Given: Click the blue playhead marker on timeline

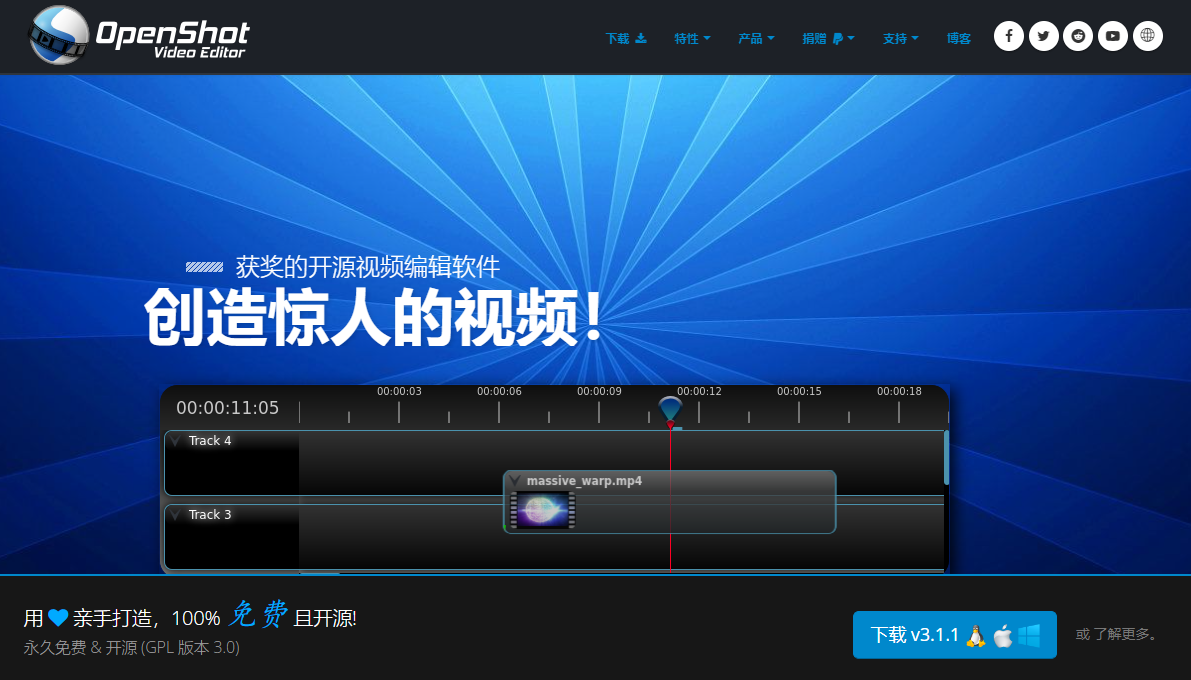Looking at the screenshot, I should tap(670, 410).
